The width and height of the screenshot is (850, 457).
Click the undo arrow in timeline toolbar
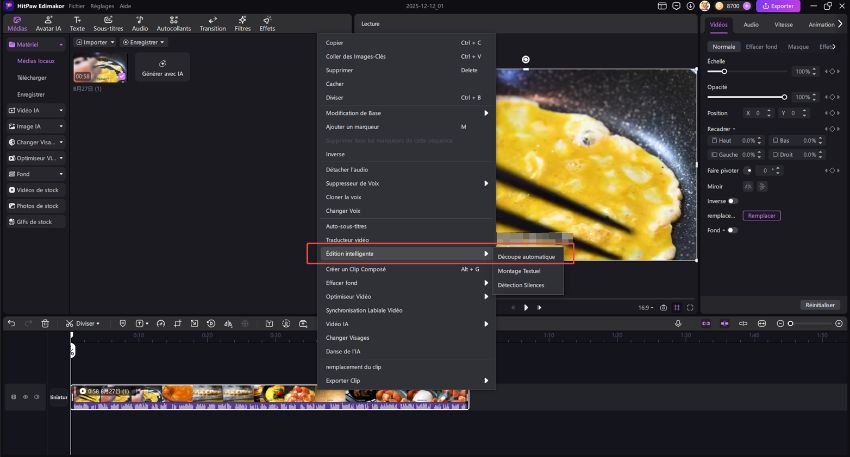(11, 324)
